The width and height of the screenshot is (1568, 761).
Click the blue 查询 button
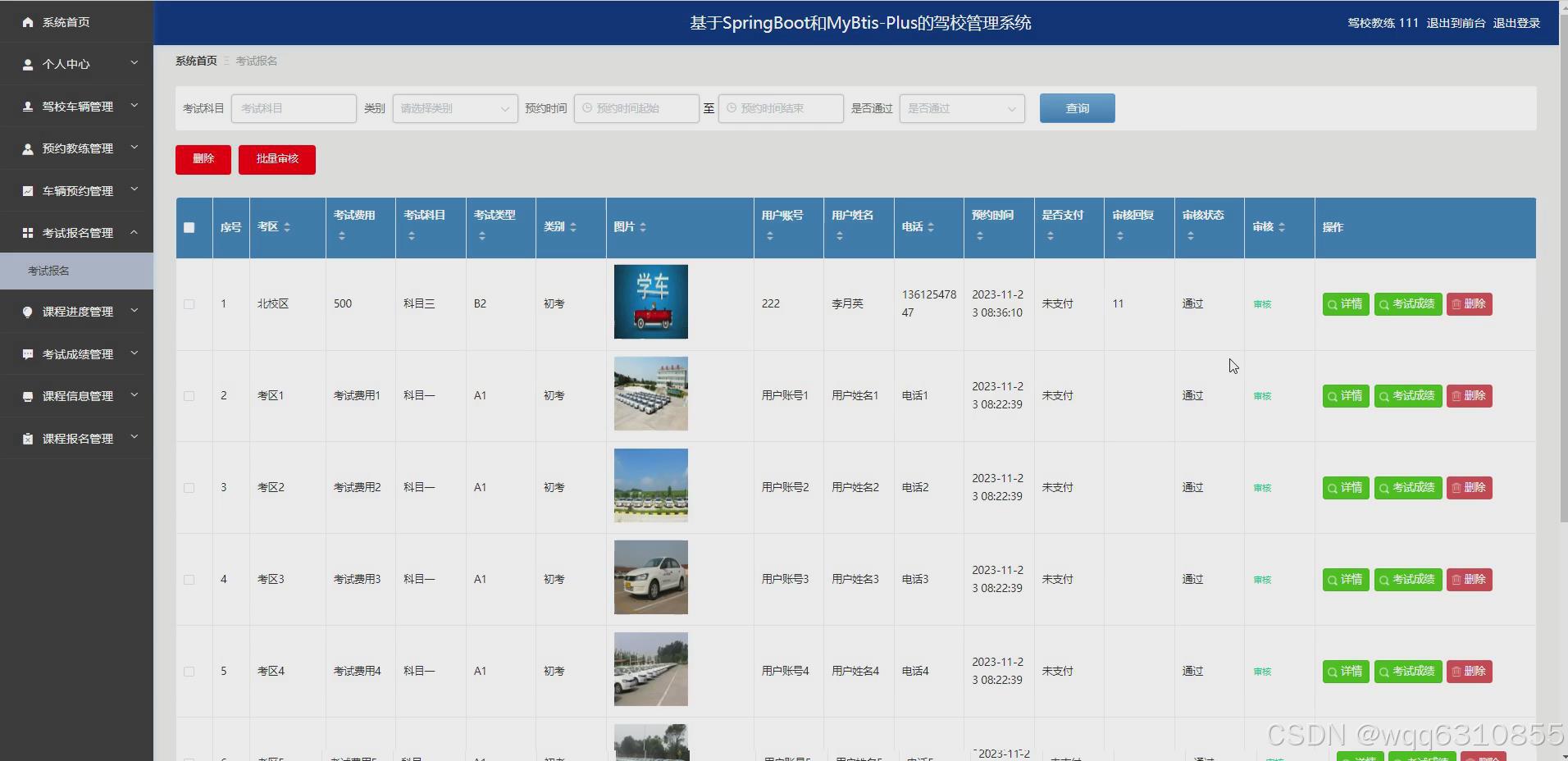tap(1077, 108)
